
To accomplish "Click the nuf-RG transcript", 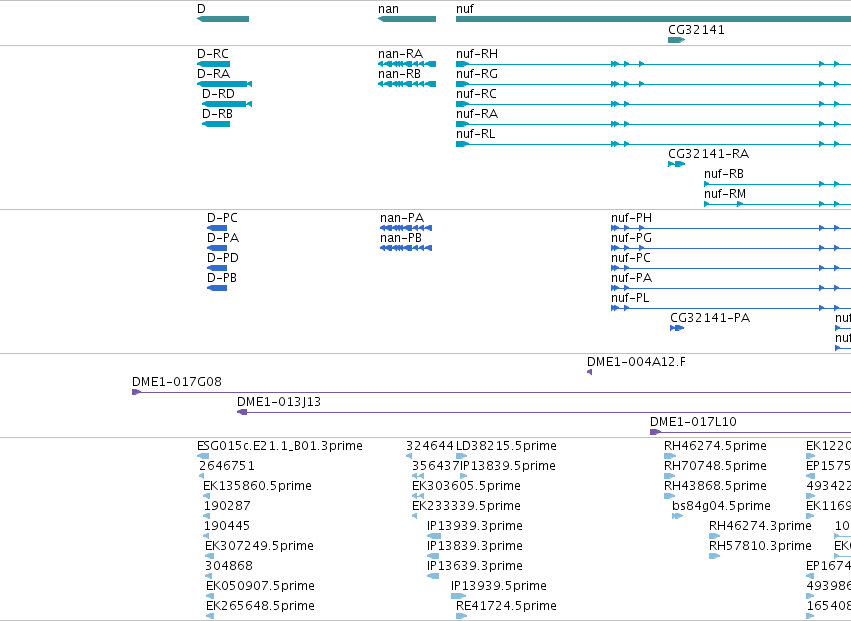I will (653, 84).
